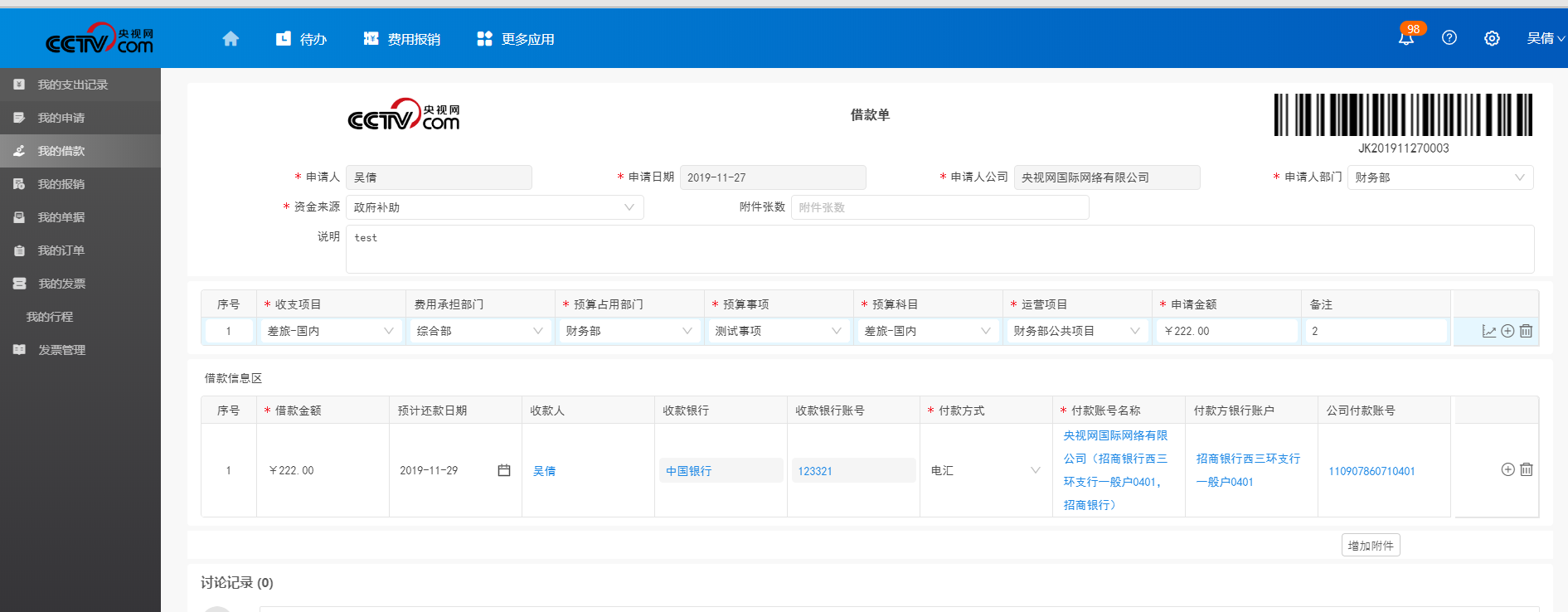Click the 附件张数 input field
Viewport: 1568px width, 612px height.
939,207
